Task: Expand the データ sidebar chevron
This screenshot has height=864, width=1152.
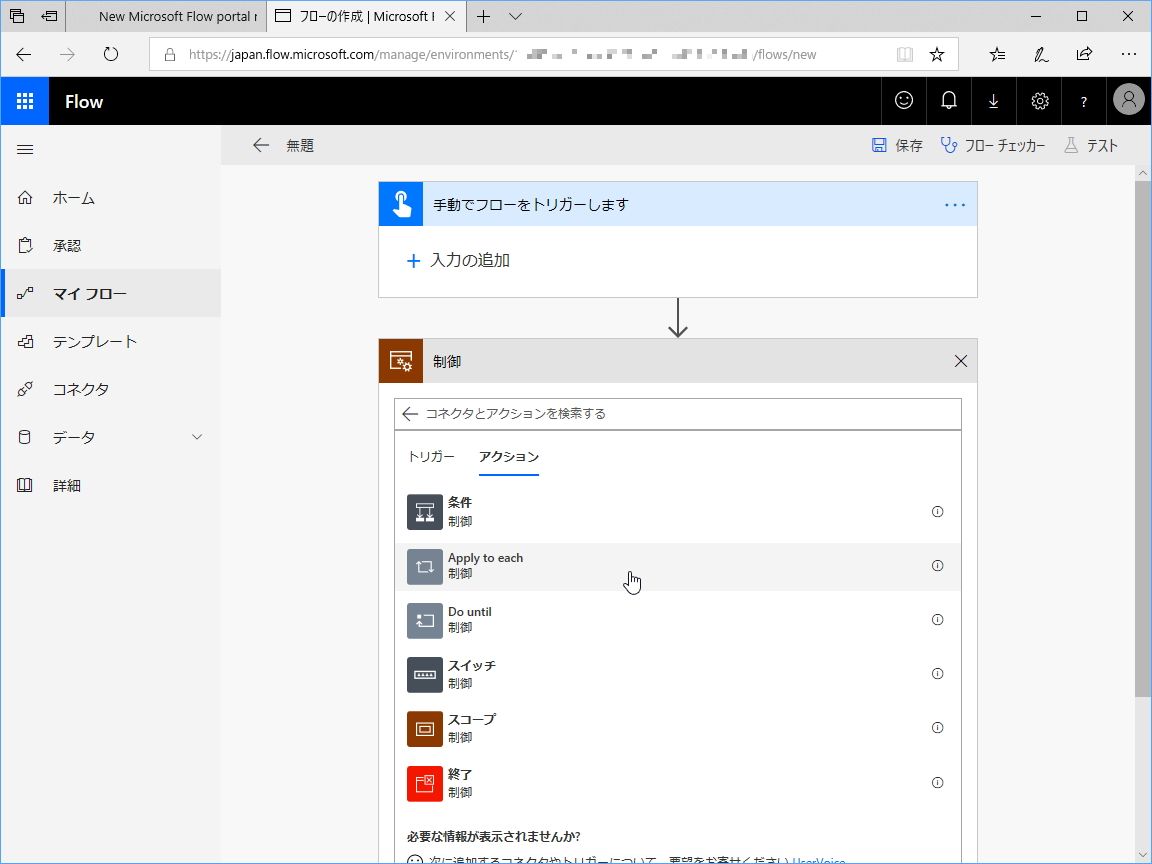Action: click(x=197, y=437)
